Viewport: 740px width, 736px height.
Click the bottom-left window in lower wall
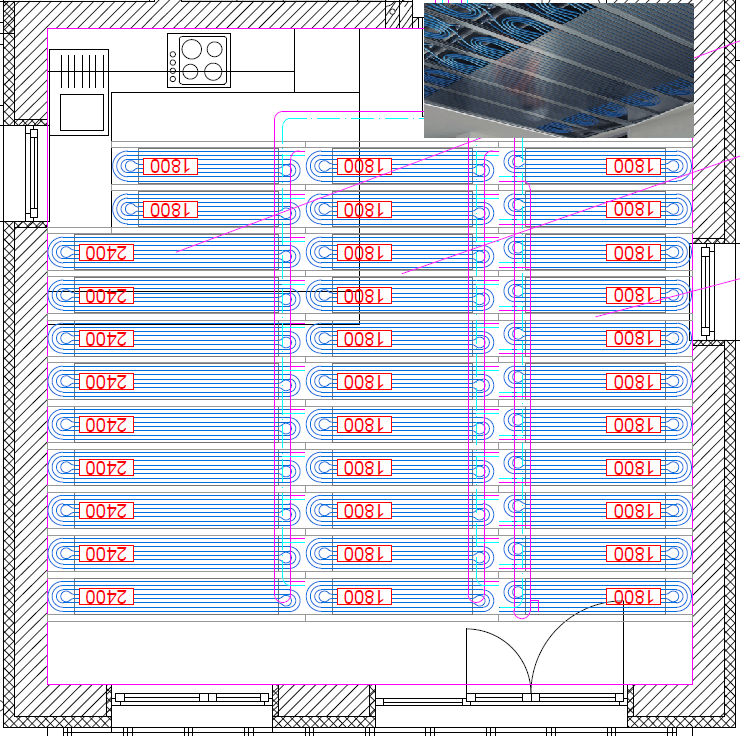[x=191, y=697]
